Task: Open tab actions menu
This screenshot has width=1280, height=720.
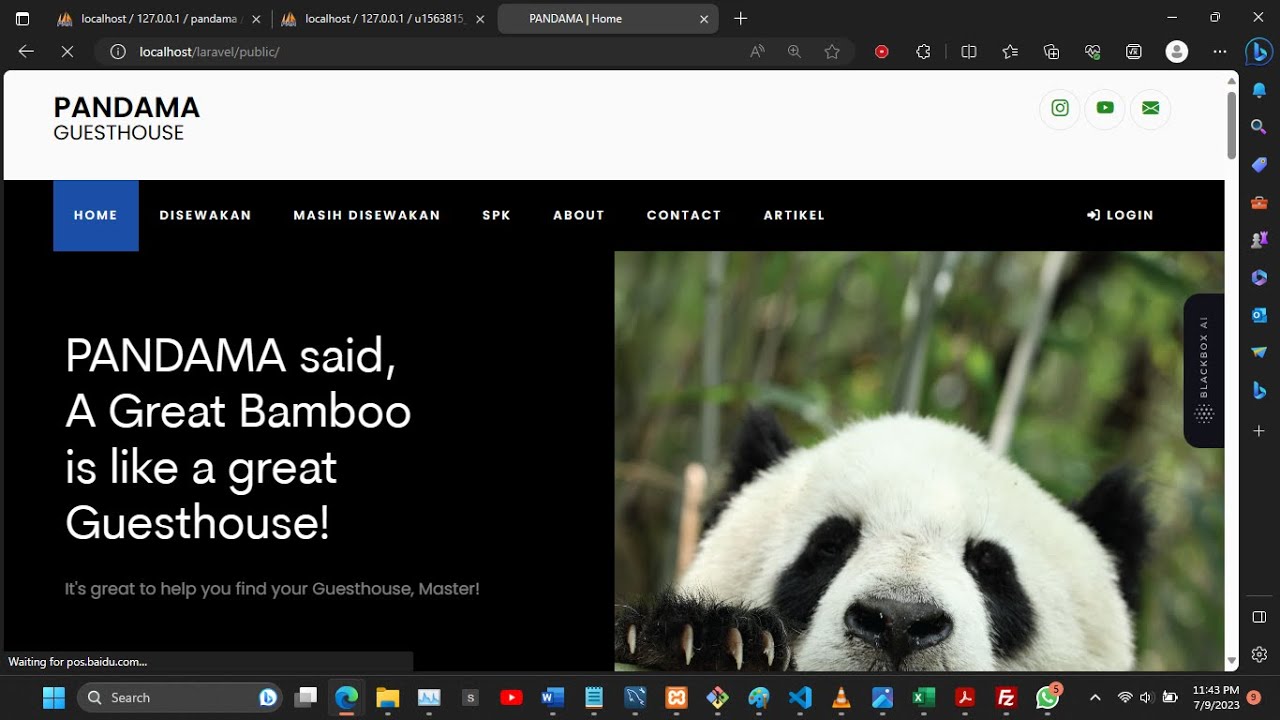Action: pos(22,18)
